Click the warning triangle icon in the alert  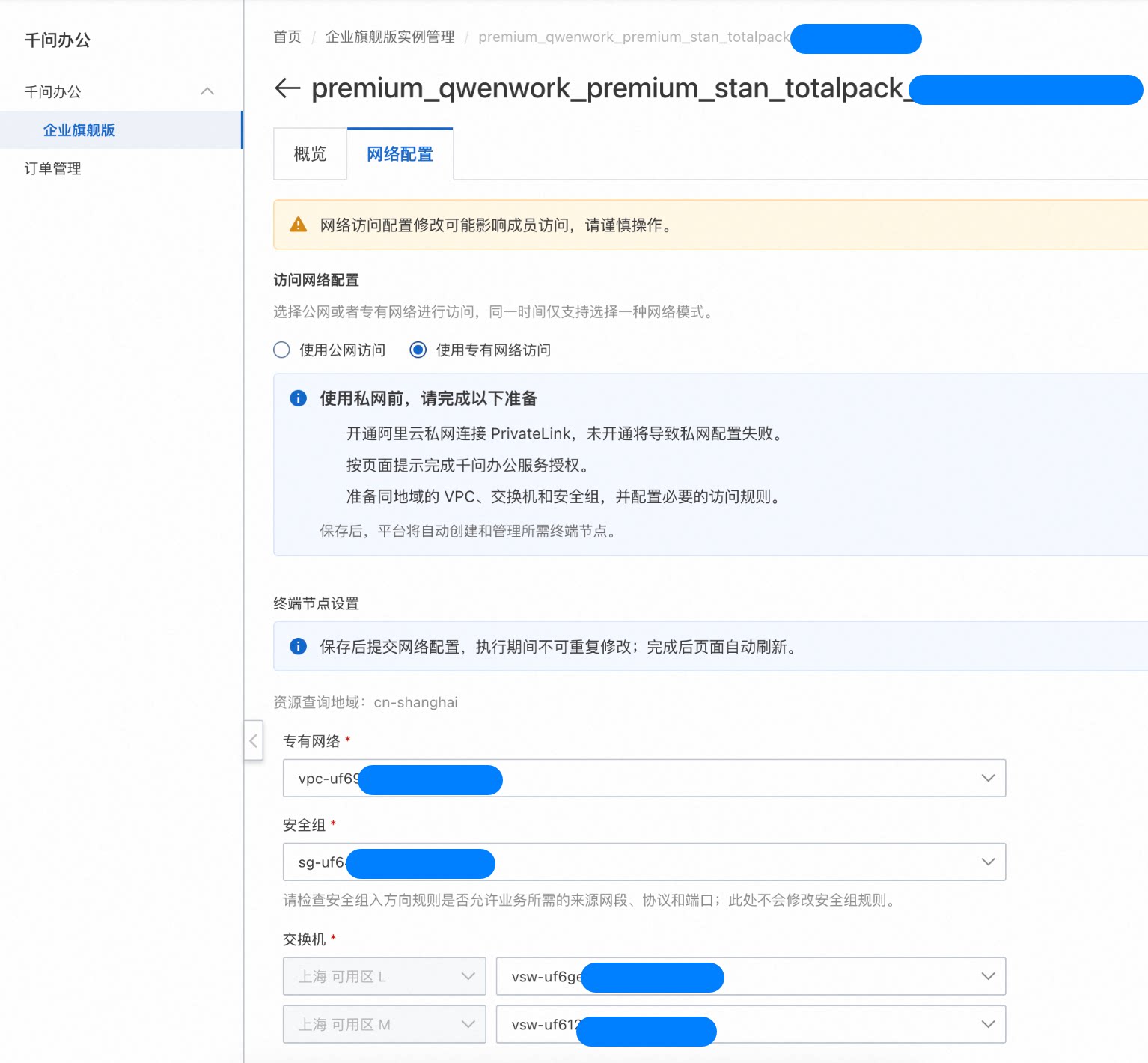pos(298,225)
